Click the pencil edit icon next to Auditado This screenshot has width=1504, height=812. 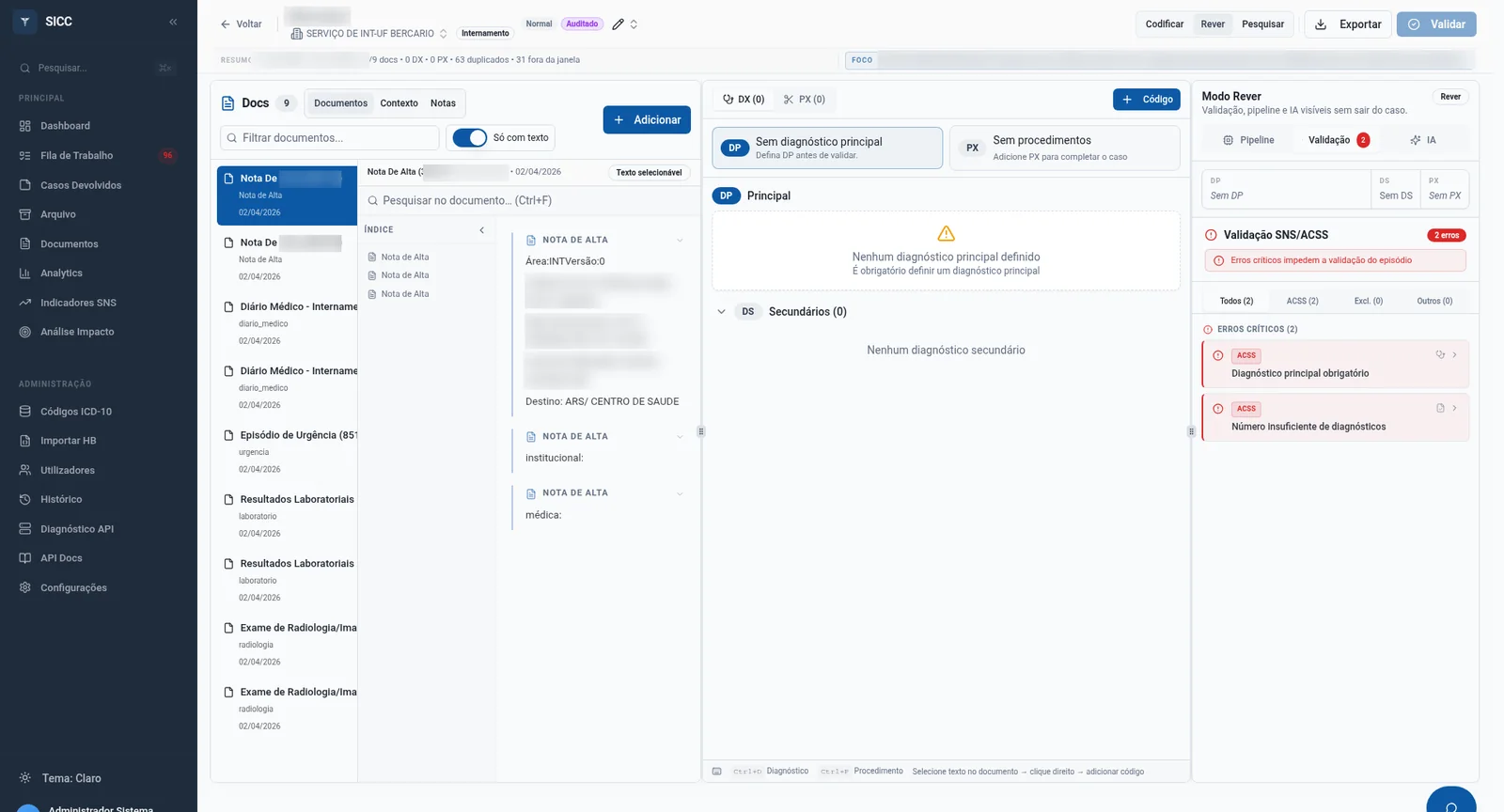click(x=618, y=24)
